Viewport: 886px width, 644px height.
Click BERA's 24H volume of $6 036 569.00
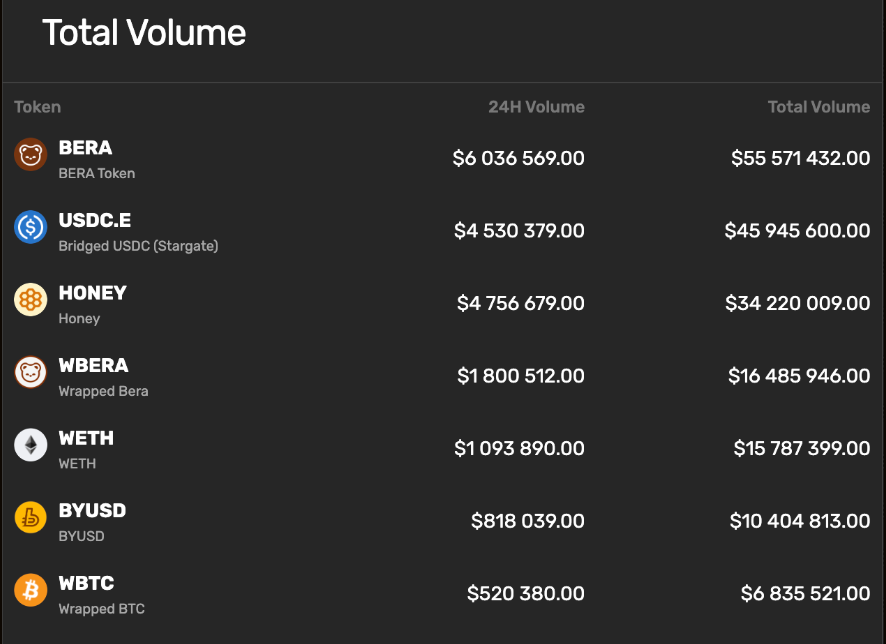[518, 158]
